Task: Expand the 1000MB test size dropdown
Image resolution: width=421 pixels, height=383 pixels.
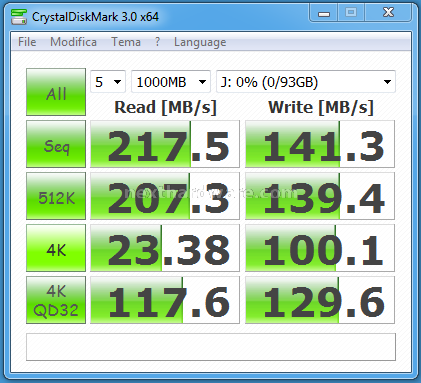Action: (171, 82)
